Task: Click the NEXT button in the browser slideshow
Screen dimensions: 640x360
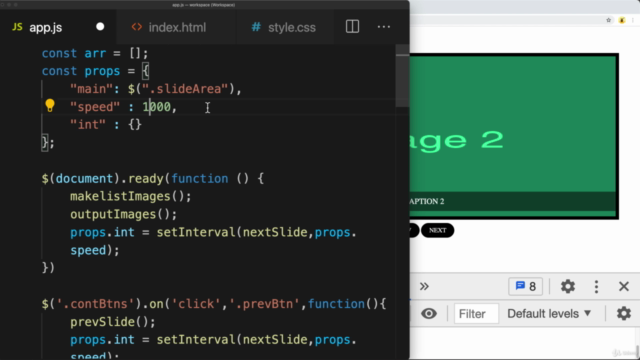Action: tap(438, 230)
